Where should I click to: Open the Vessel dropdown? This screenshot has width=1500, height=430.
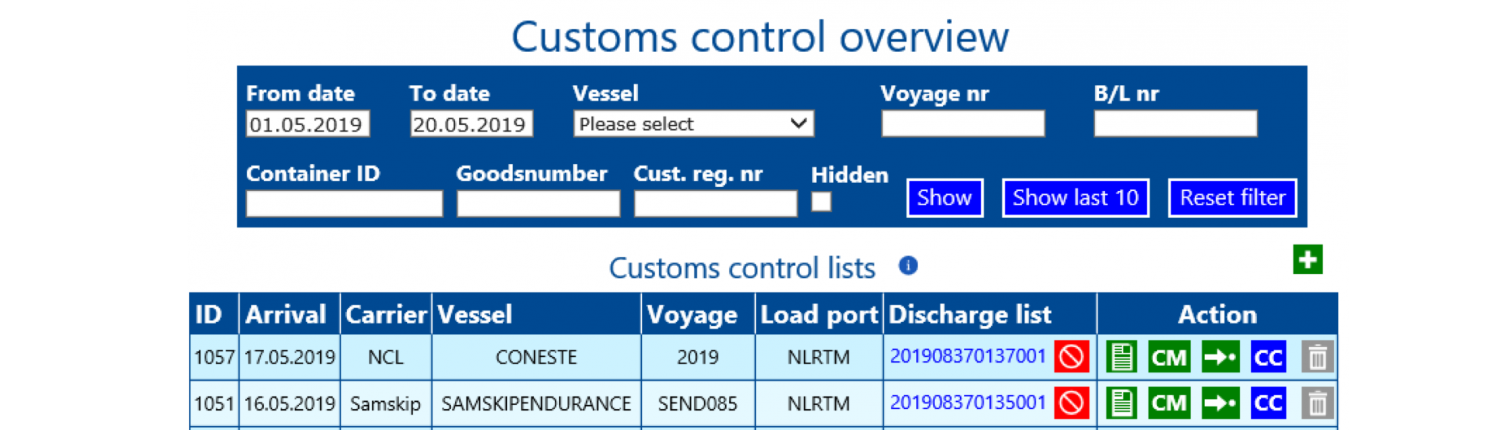[693, 124]
